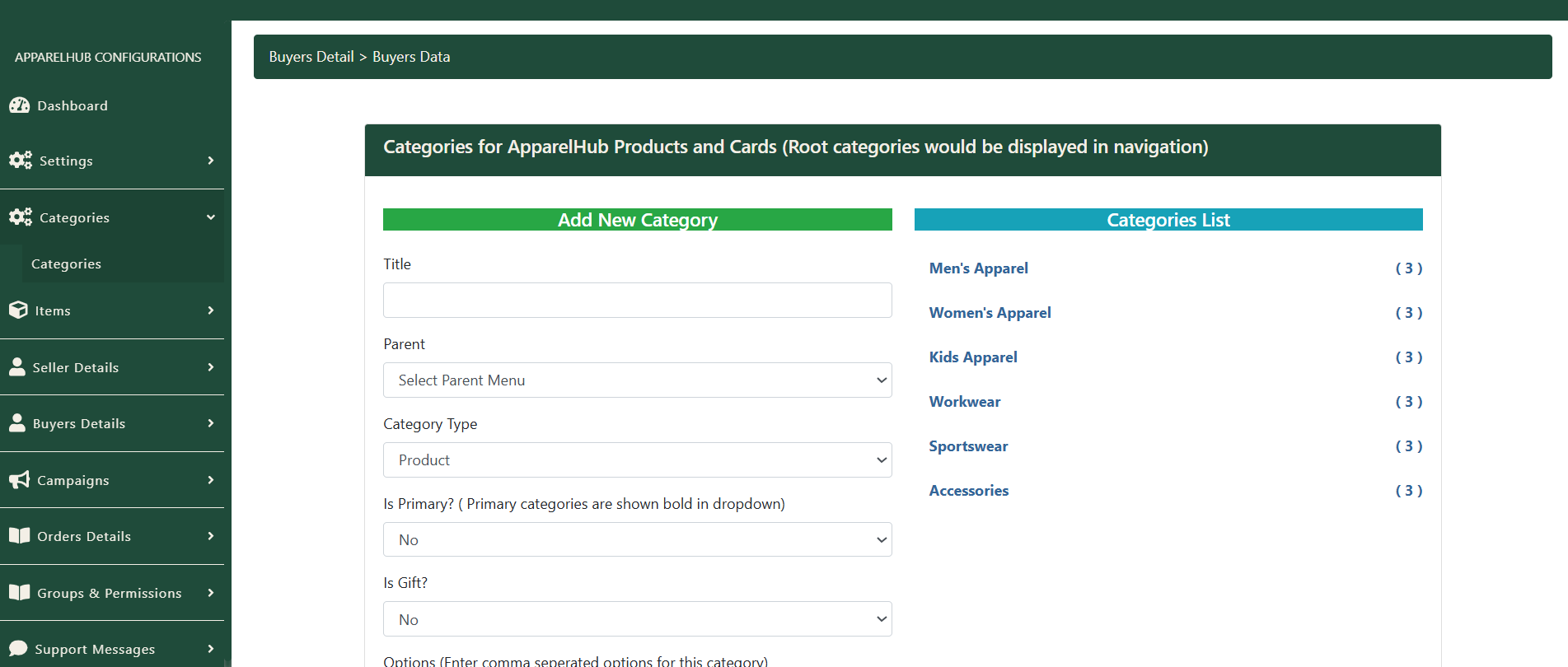Image resolution: width=1568 pixels, height=667 pixels.
Task: Open the Workwear category link
Action: pos(965,402)
